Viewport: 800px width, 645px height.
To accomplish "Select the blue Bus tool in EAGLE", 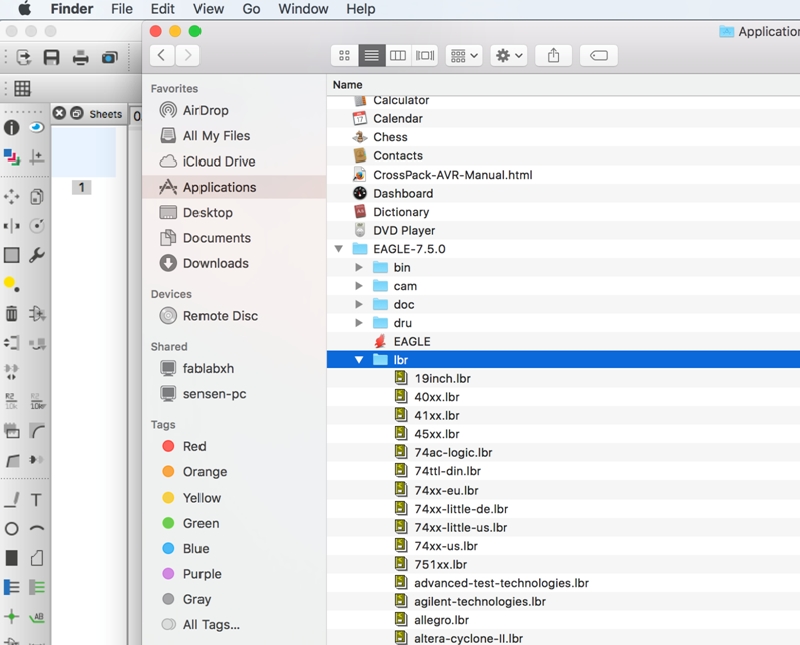I will coord(11,587).
